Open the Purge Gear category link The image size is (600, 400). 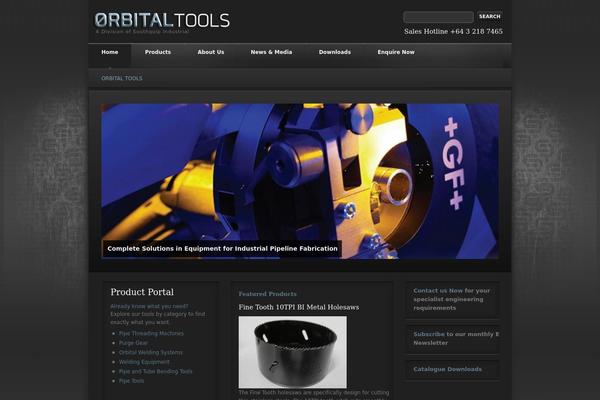pyautogui.click(x=133, y=343)
